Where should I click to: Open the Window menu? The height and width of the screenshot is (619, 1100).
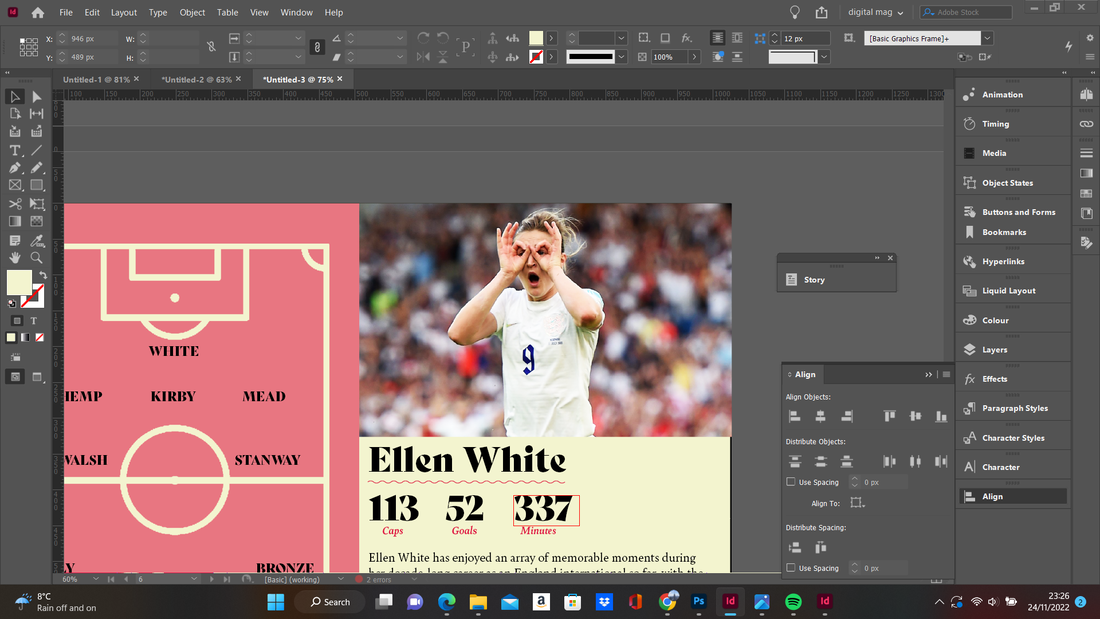tap(297, 13)
